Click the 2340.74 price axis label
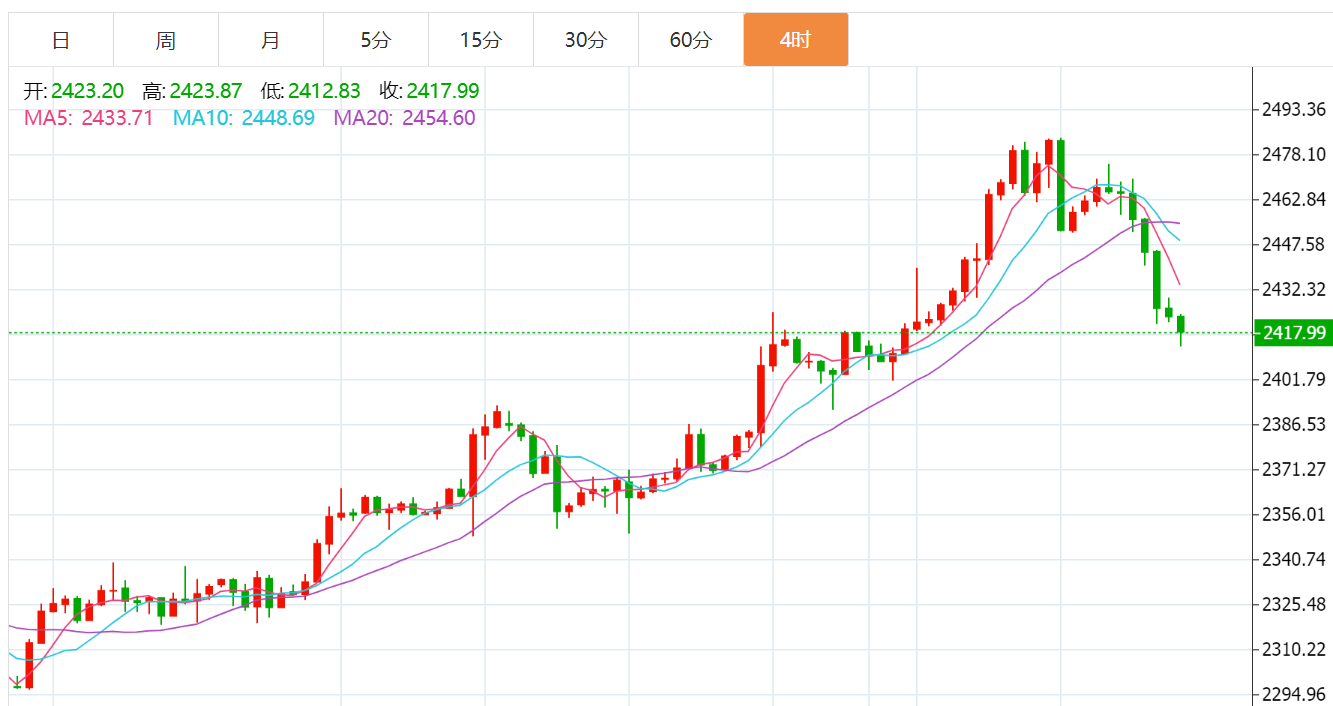Image resolution: width=1333 pixels, height=706 pixels. [1293, 559]
